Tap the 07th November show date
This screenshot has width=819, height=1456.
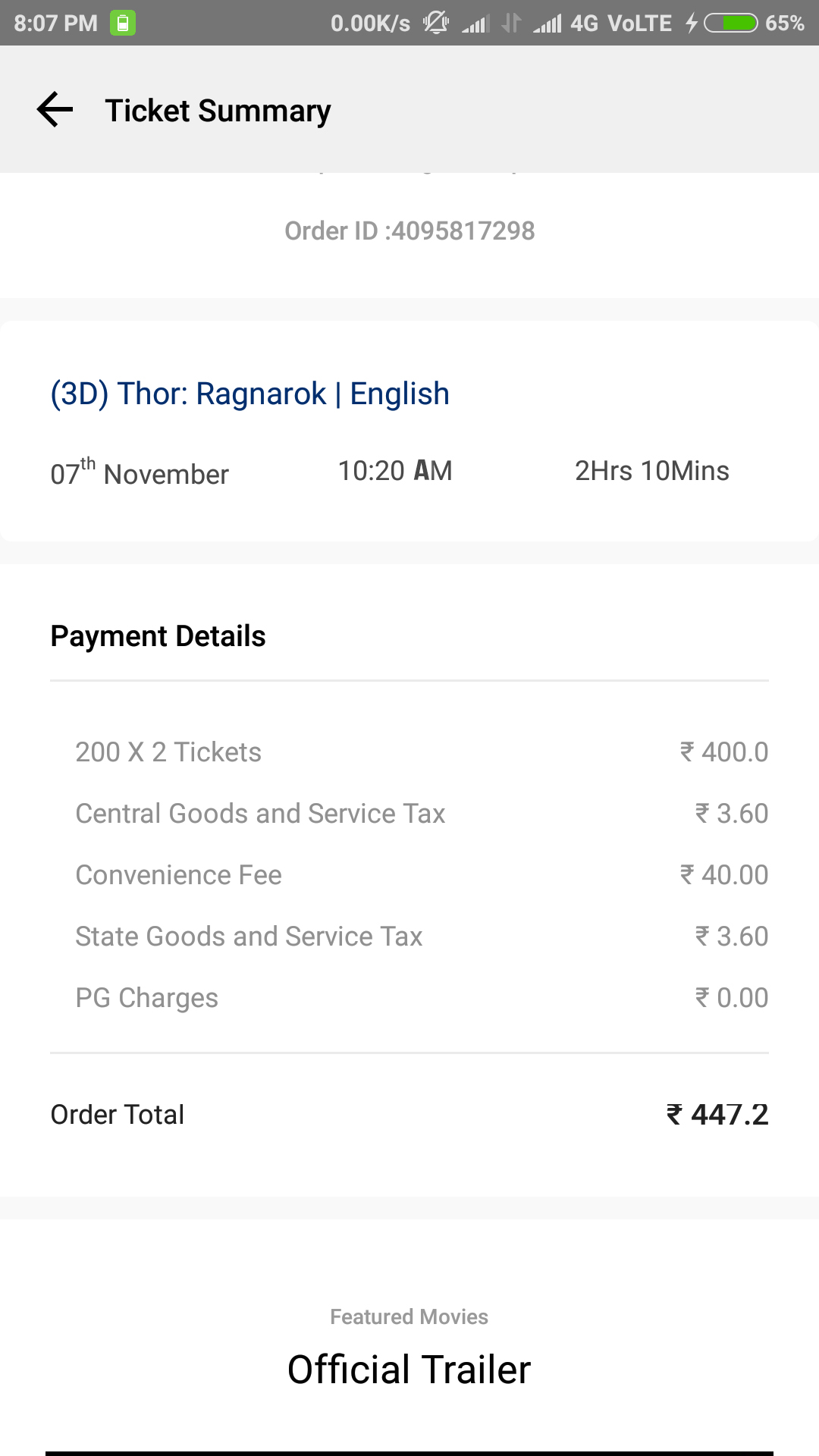click(x=140, y=472)
